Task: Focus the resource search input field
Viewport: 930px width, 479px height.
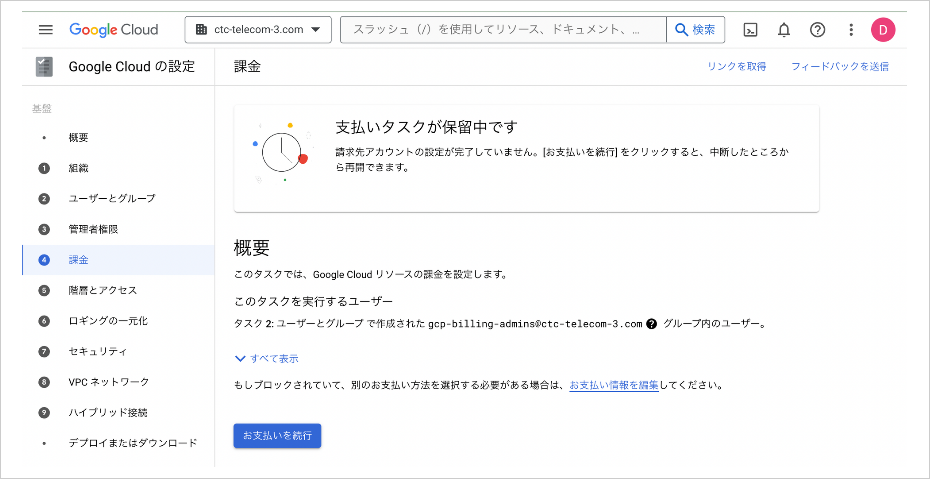Action: tap(503, 30)
